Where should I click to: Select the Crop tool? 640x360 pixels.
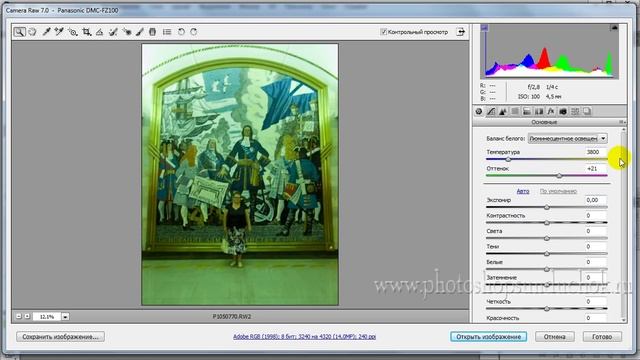pos(87,32)
